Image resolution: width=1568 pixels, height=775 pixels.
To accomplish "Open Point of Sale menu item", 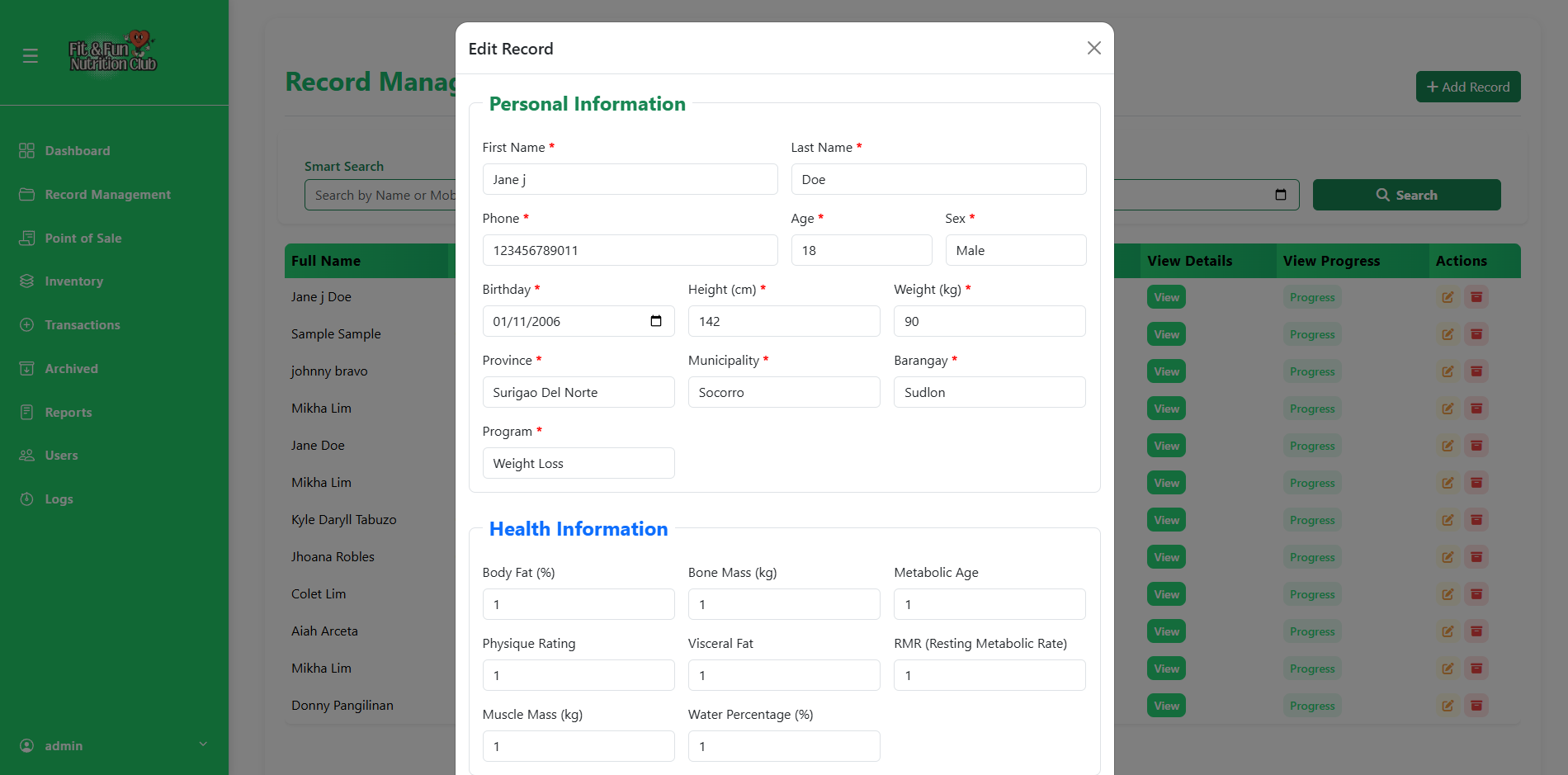I will [83, 239].
